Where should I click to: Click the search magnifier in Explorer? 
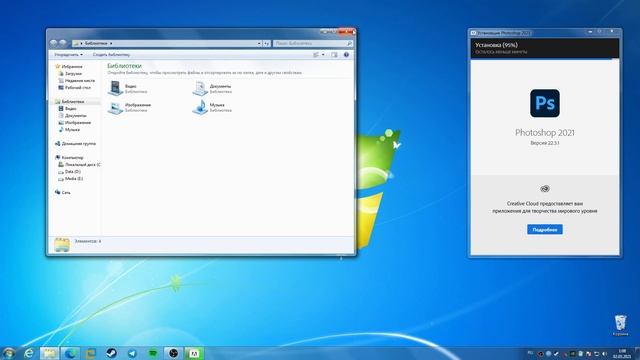tap(349, 43)
